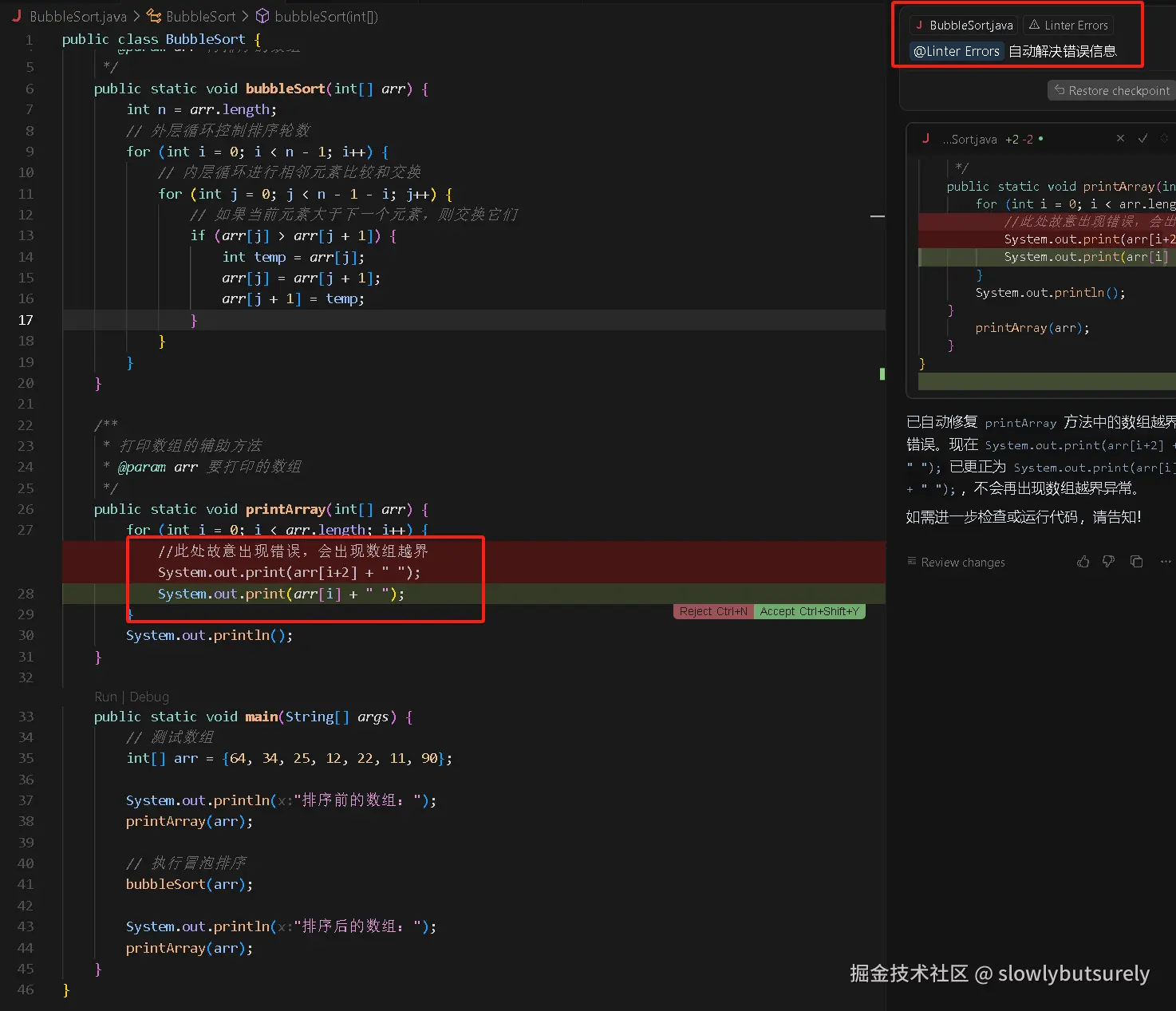Viewport: 1176px width, 1011px height.
Task: Click printArray(arr); inside the diff card
Action: (1032, 328)
